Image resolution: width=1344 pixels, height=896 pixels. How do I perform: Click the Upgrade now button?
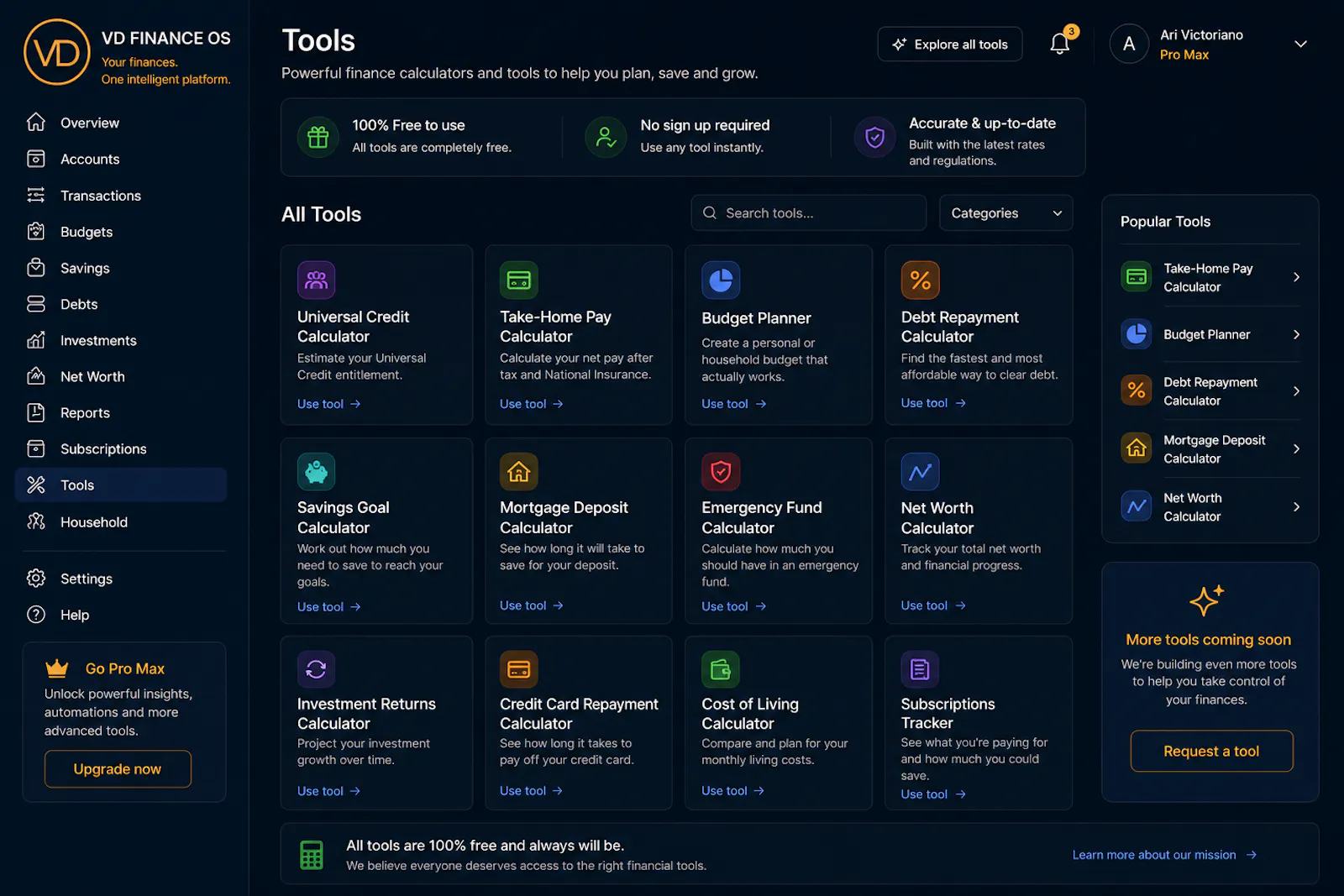pyautogui.click(x=118, y=769)
